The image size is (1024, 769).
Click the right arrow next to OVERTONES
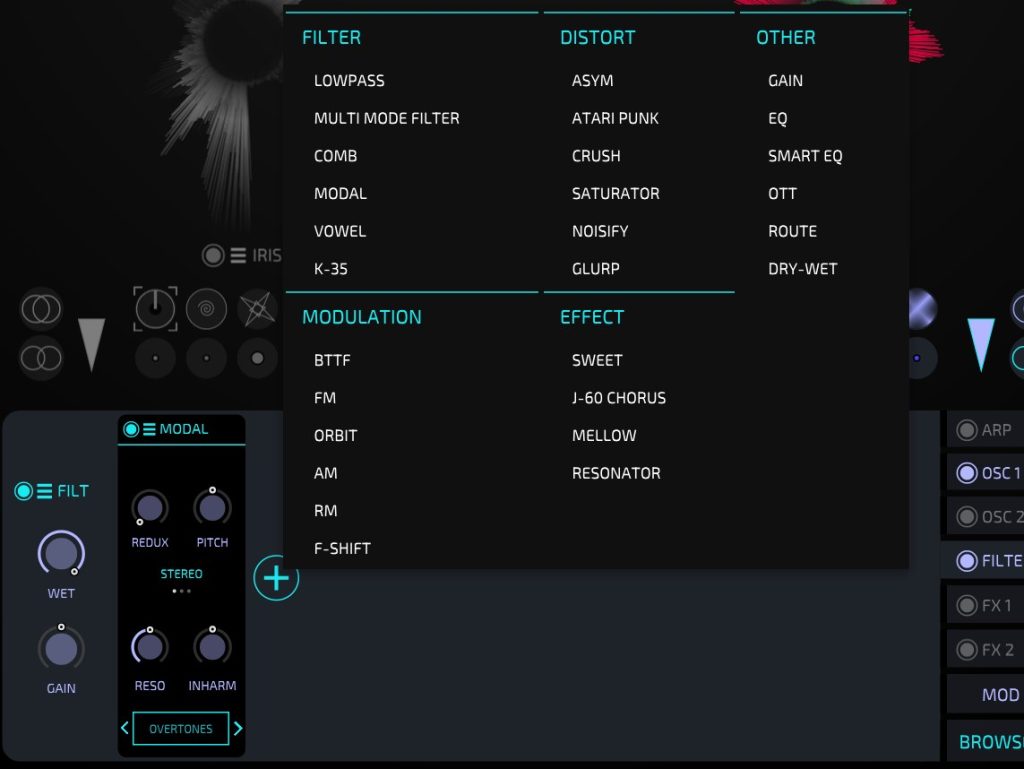pyautogui.click(x=238, y=729)
